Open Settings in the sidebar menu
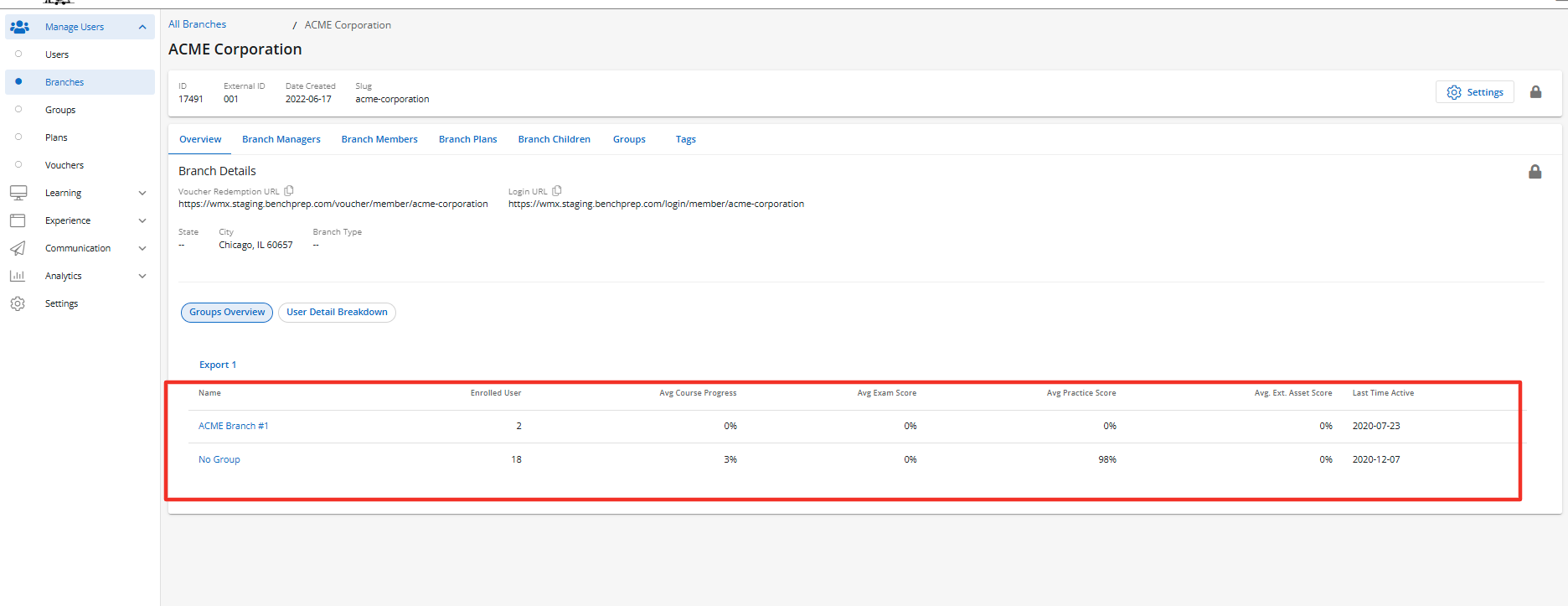 point(61,303)
